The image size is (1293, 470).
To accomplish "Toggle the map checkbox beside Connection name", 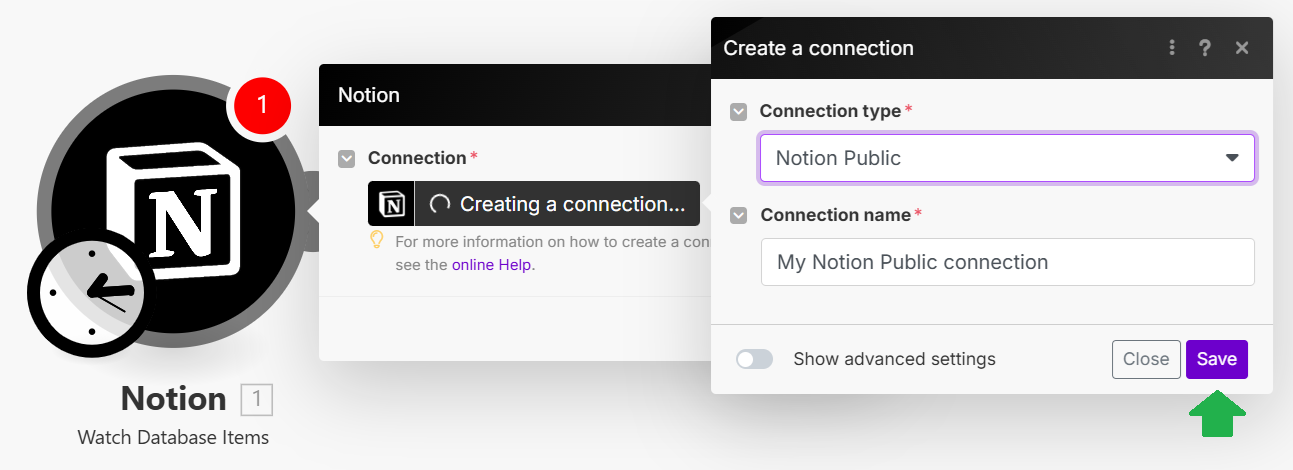I will point(739,215).
